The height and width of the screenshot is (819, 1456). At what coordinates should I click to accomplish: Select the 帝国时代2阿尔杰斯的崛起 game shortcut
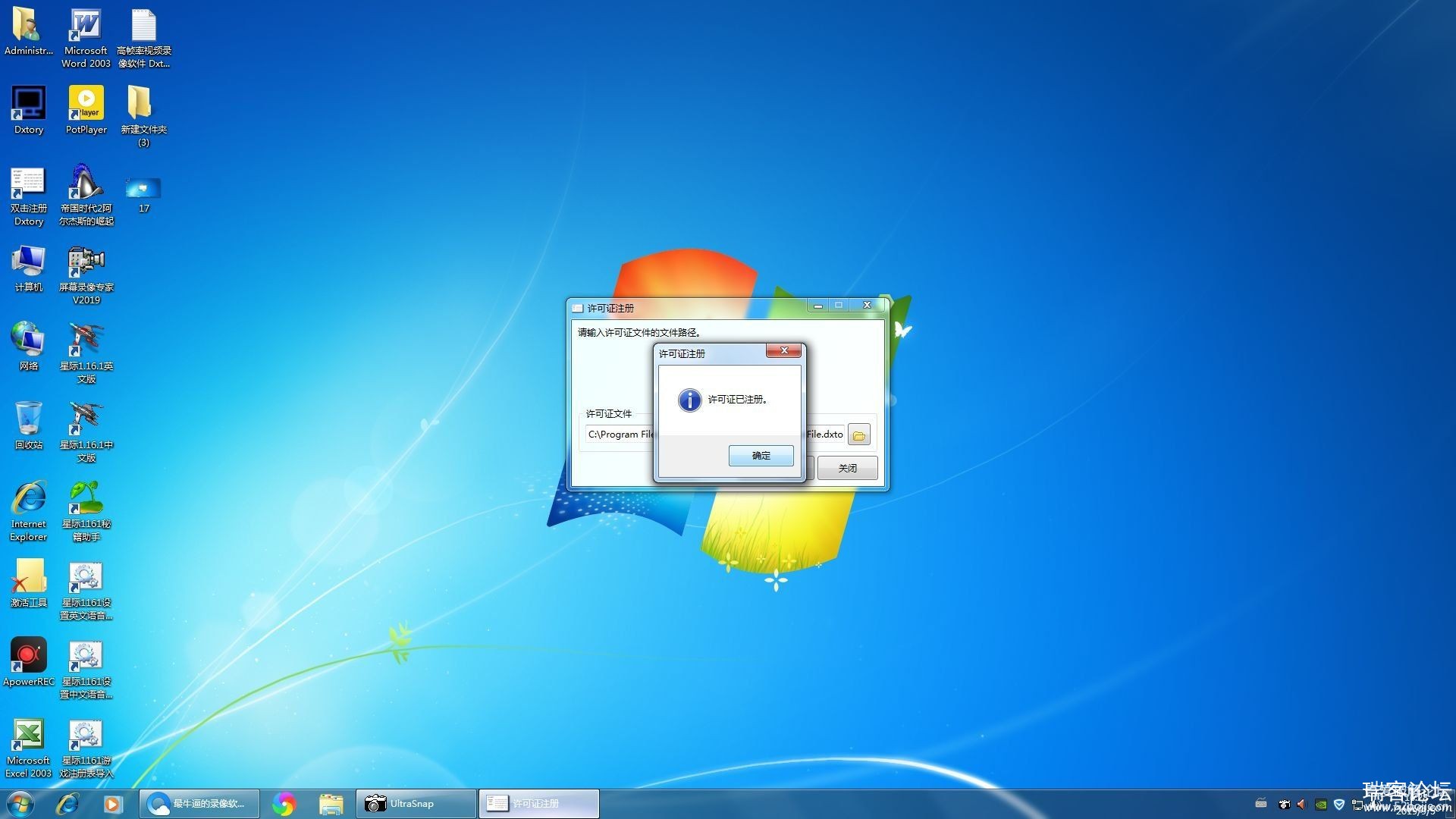point(86,196)
